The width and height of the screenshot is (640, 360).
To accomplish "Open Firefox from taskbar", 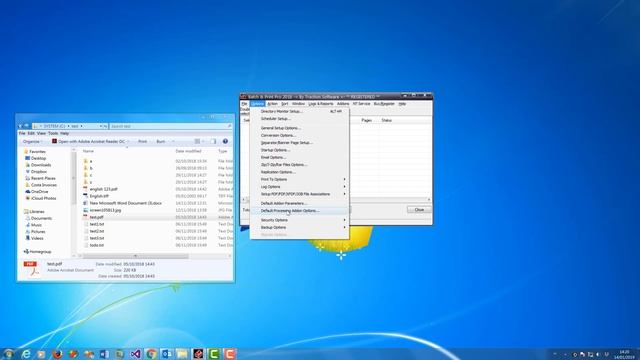I will (57, 354).
